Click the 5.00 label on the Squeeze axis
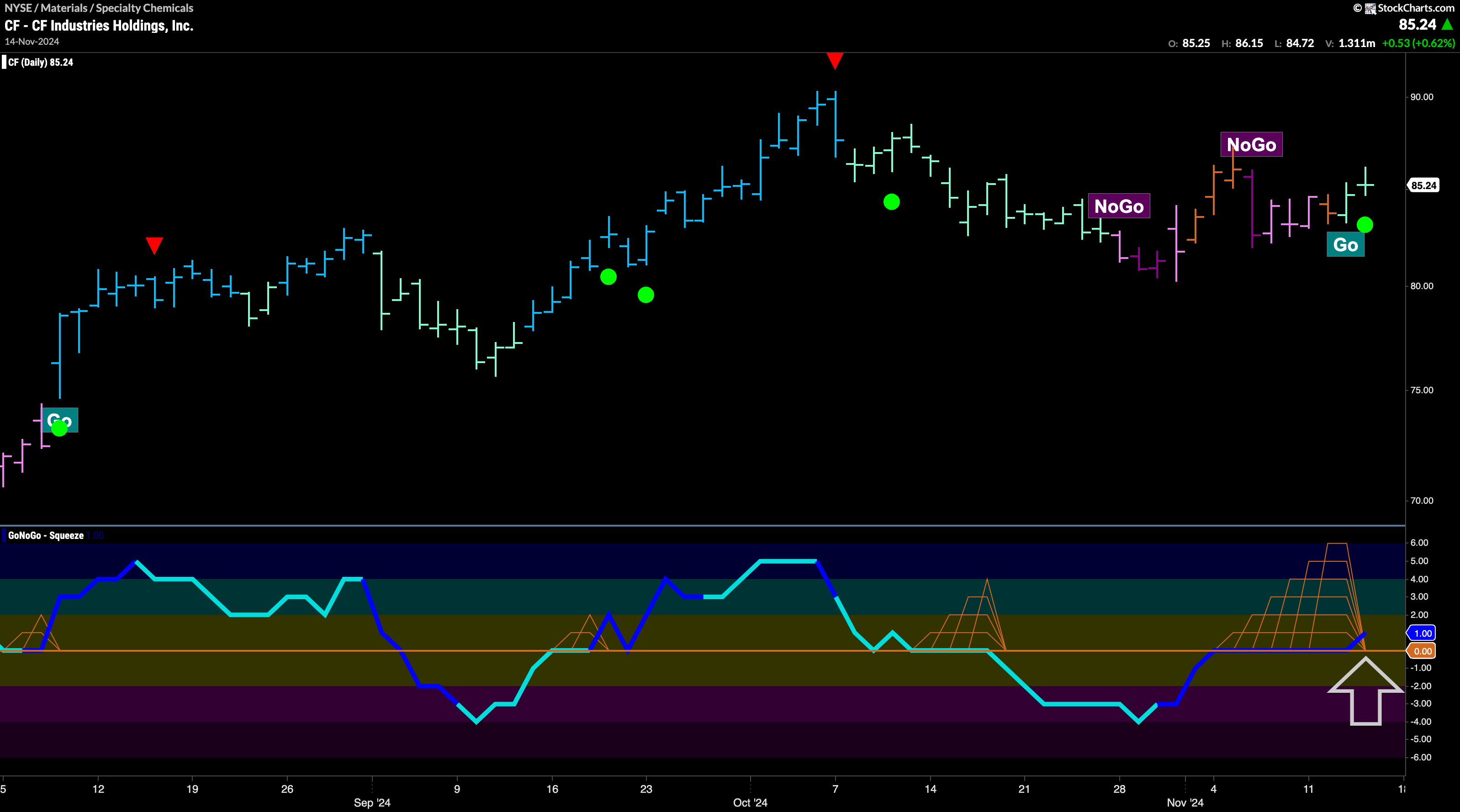 point(1419,561)
